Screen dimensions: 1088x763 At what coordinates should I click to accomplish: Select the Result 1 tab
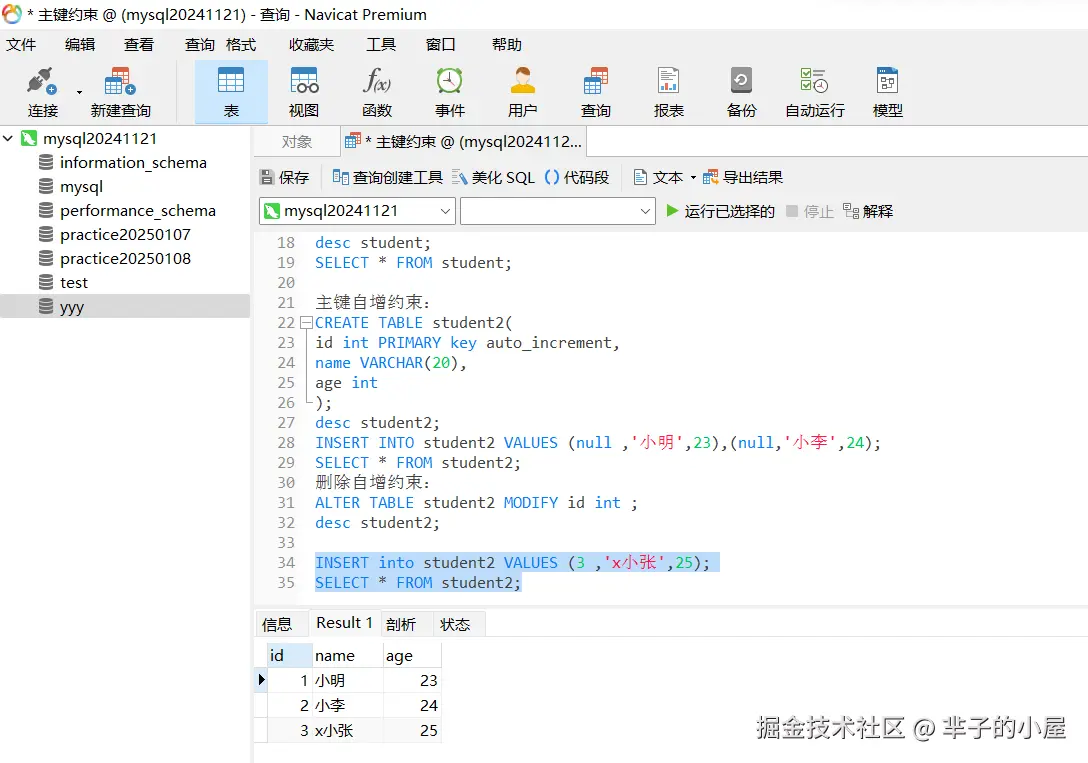tap(344, 623)
